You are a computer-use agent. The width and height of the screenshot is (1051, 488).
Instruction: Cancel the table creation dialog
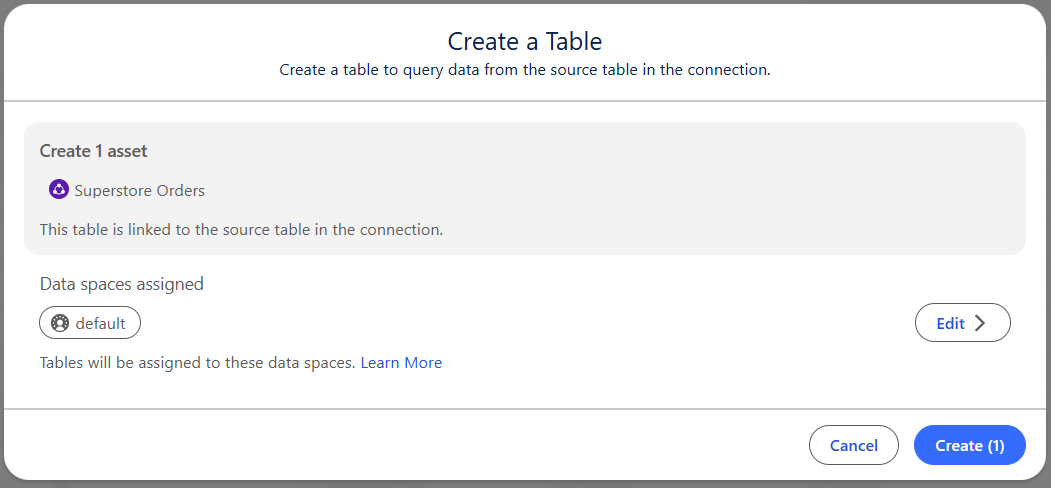[x=853, y=445]
